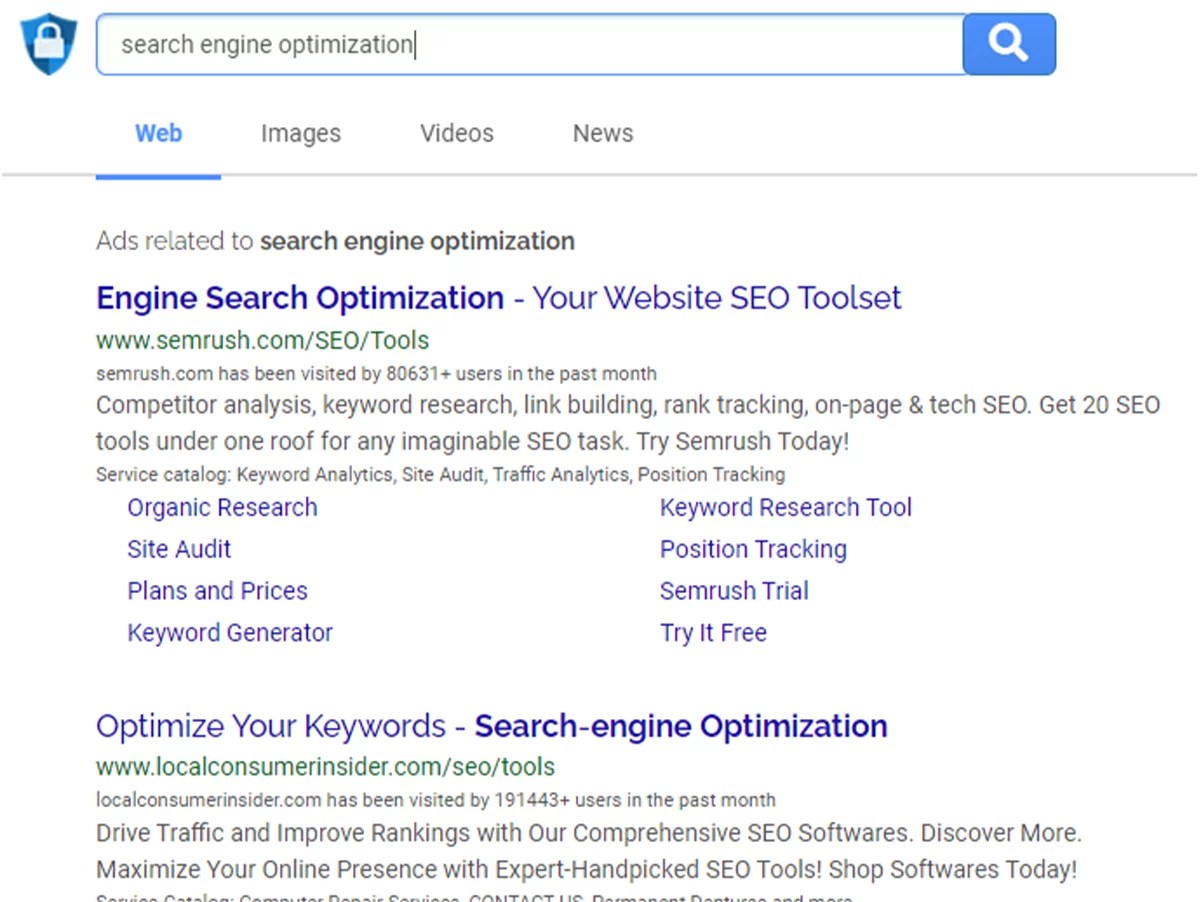
Task: Click the Position Tracking sitelink
Action: [753, 549]
